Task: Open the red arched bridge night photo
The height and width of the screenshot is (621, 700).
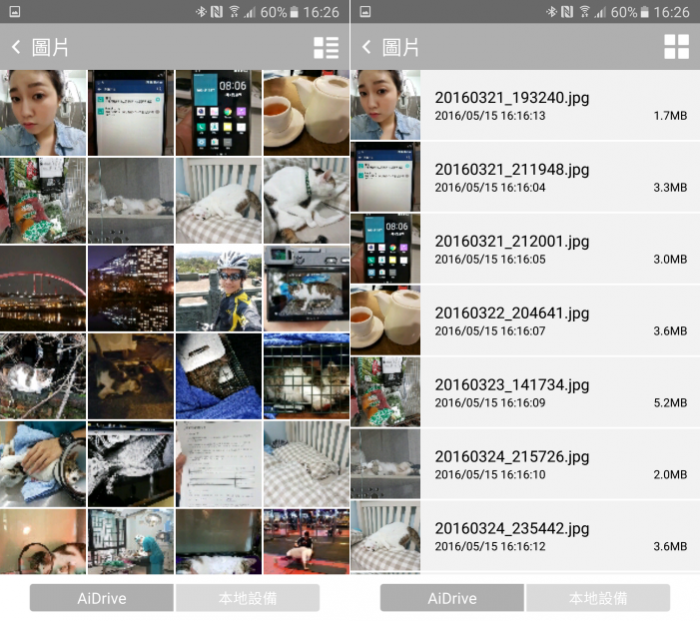Action: click(x=43, y=288)
